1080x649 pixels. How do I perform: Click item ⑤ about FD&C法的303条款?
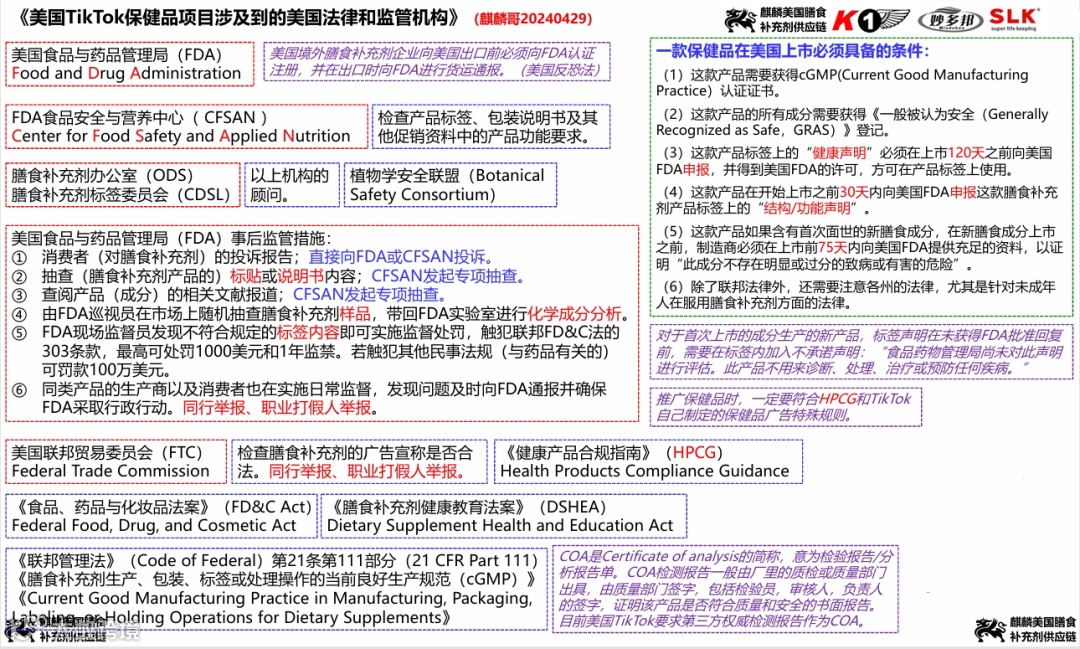316,351
